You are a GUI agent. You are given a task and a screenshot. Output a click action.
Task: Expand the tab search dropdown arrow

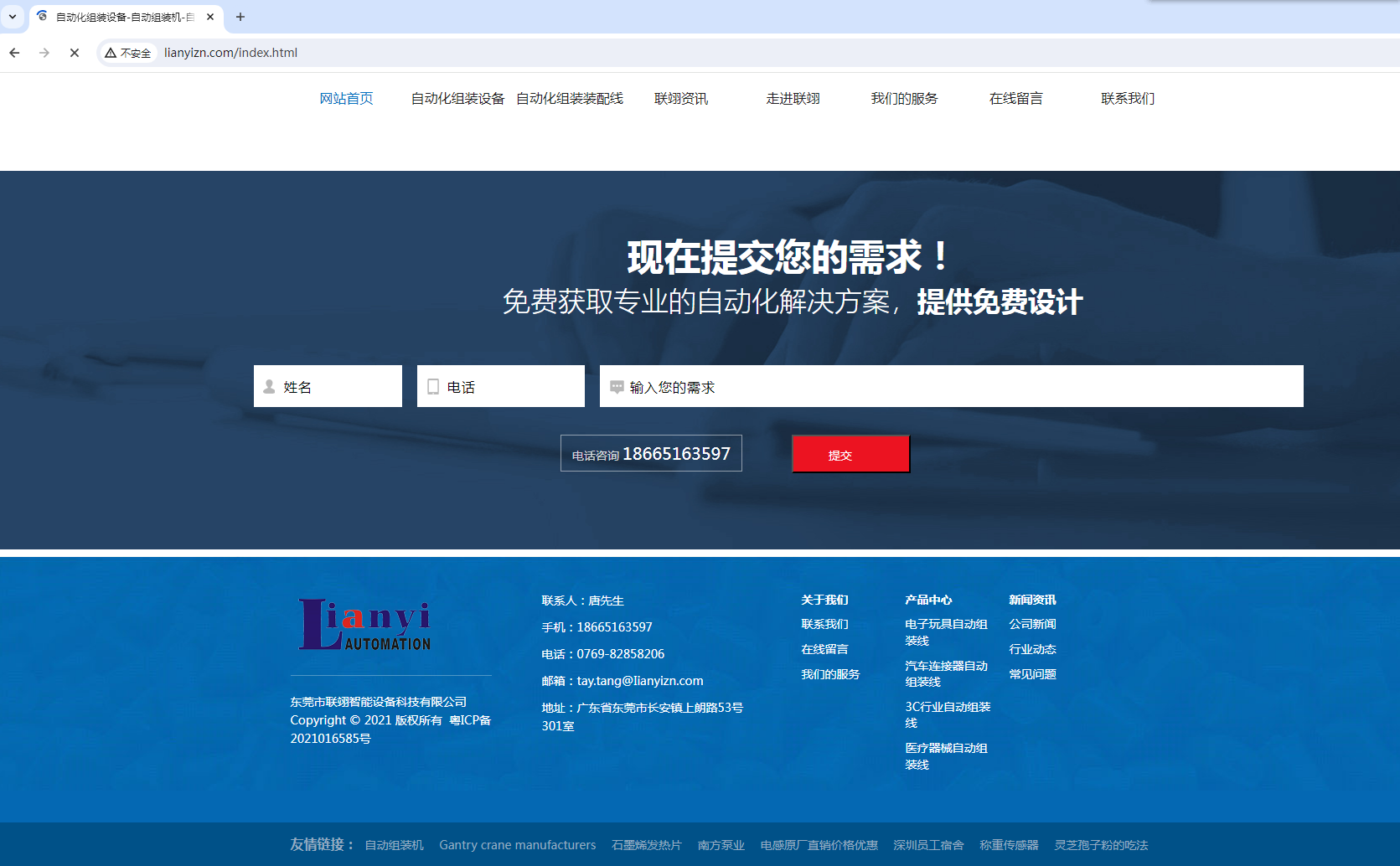pos(13,17)
